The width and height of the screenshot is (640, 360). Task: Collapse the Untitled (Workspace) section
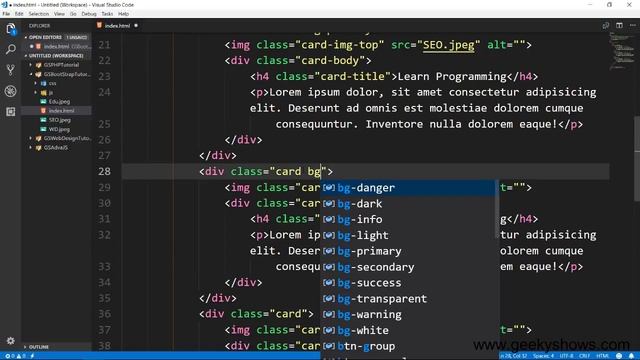tap(56, 56)
